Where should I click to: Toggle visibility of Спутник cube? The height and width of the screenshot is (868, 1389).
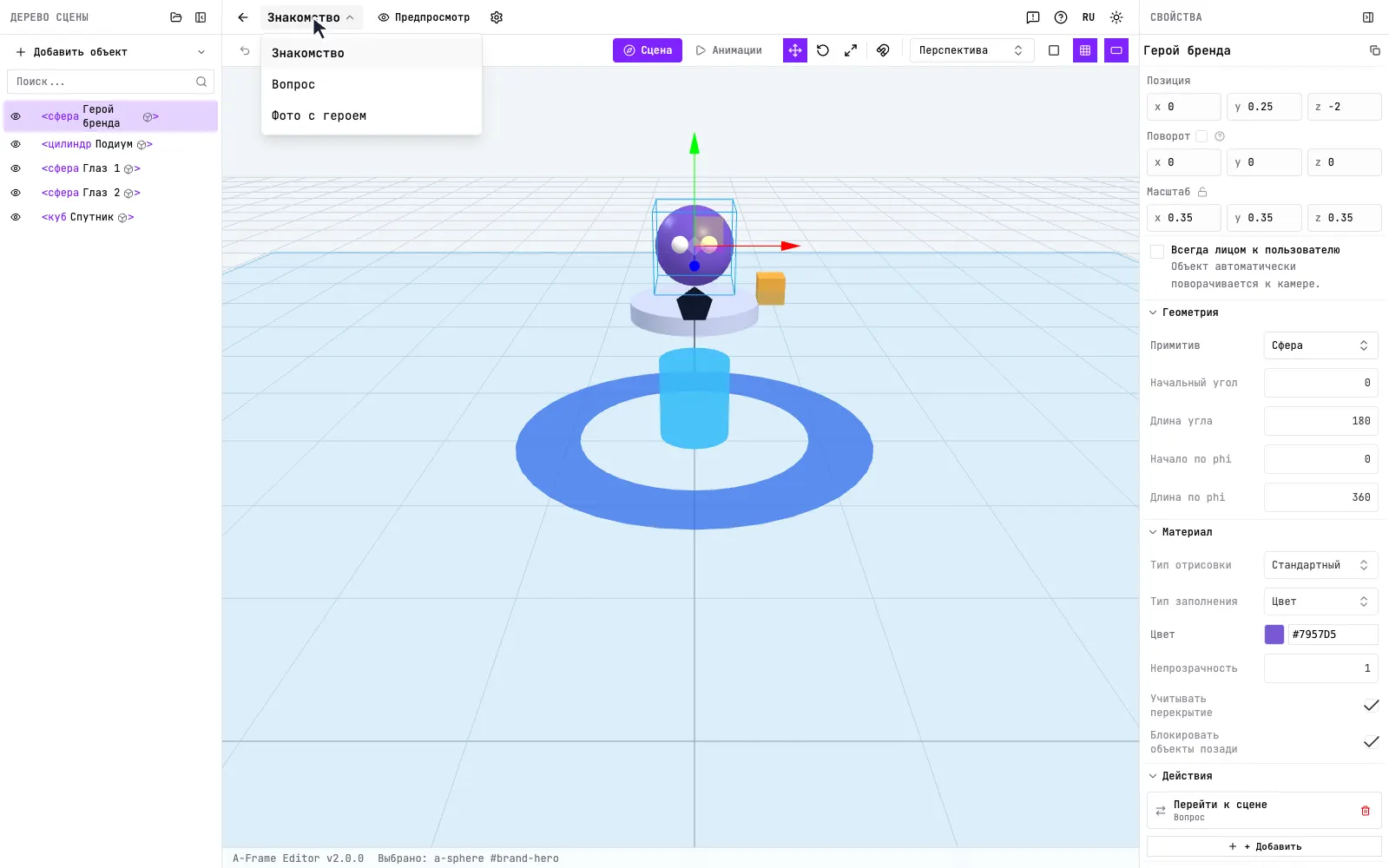tap(16, 217)
